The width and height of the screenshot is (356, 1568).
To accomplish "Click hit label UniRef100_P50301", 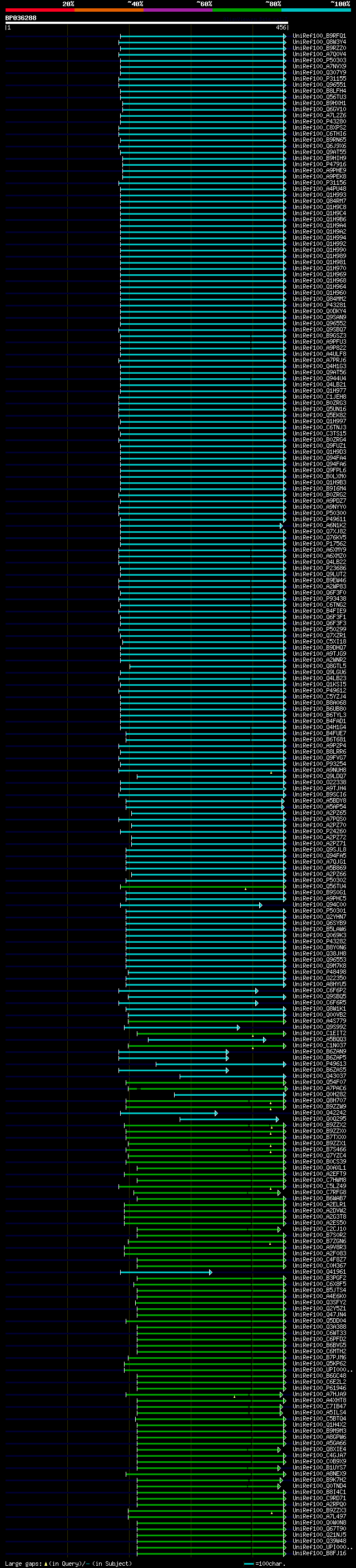I will click(x=319, y=911).
